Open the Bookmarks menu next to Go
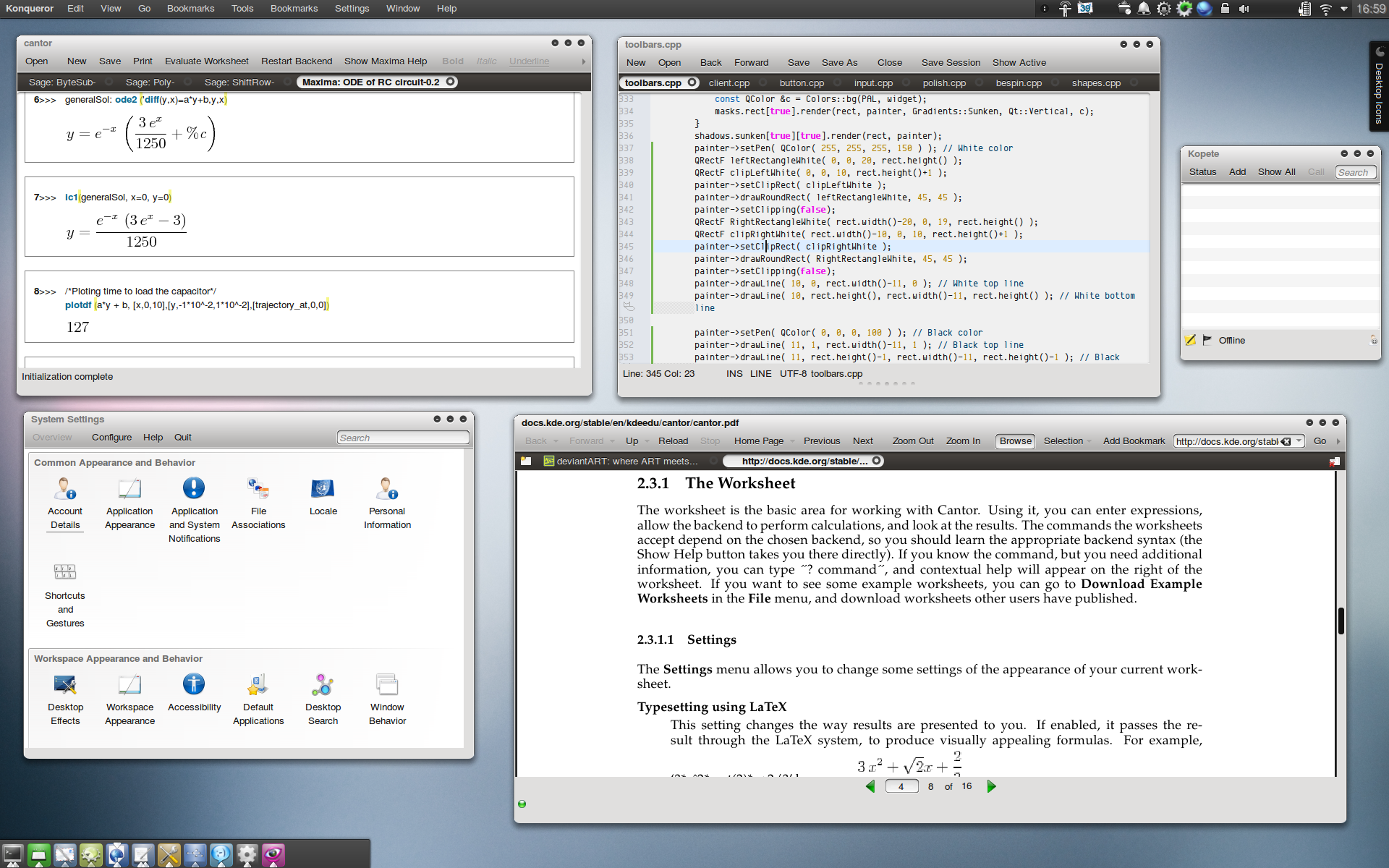The height and width of the screenshot is (868, 1389). click(190, 9)
